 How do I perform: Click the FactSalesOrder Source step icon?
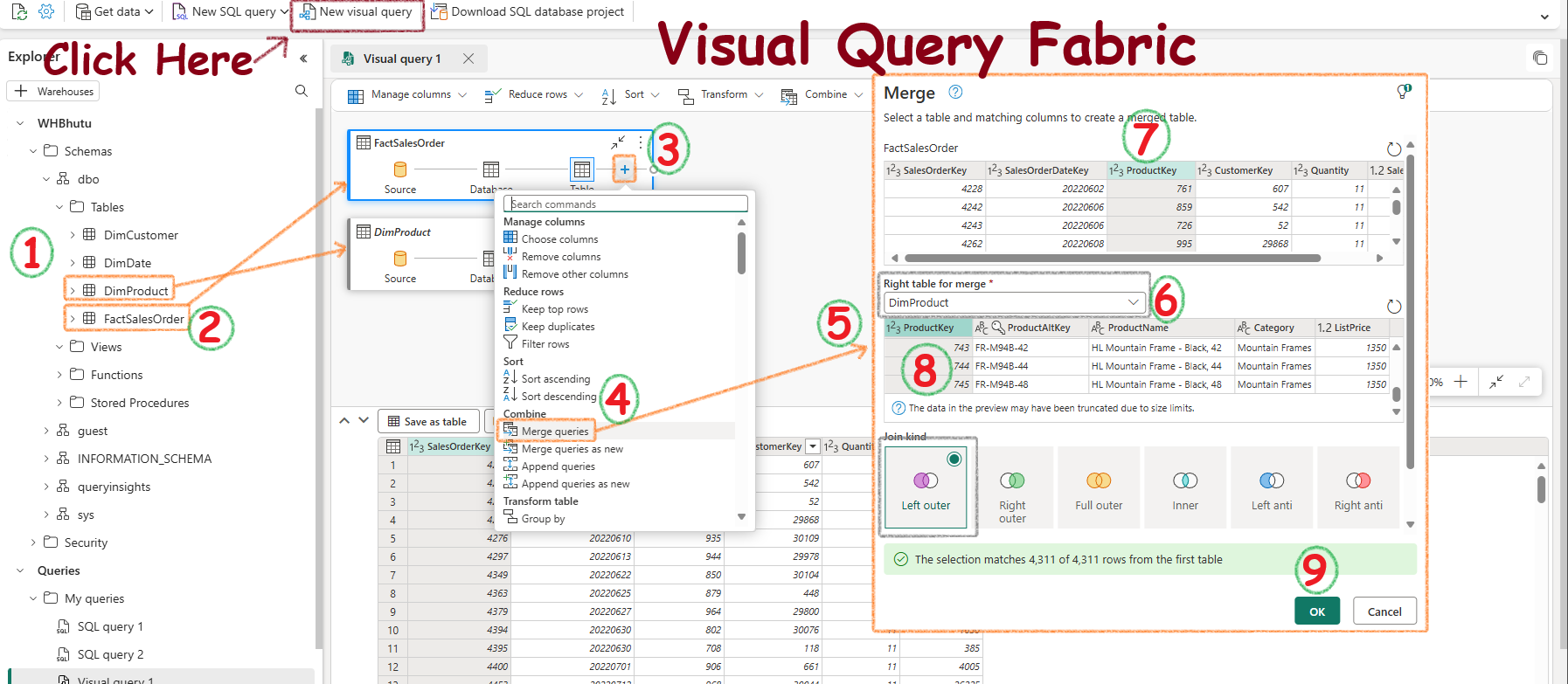click(x=400, y=169)
